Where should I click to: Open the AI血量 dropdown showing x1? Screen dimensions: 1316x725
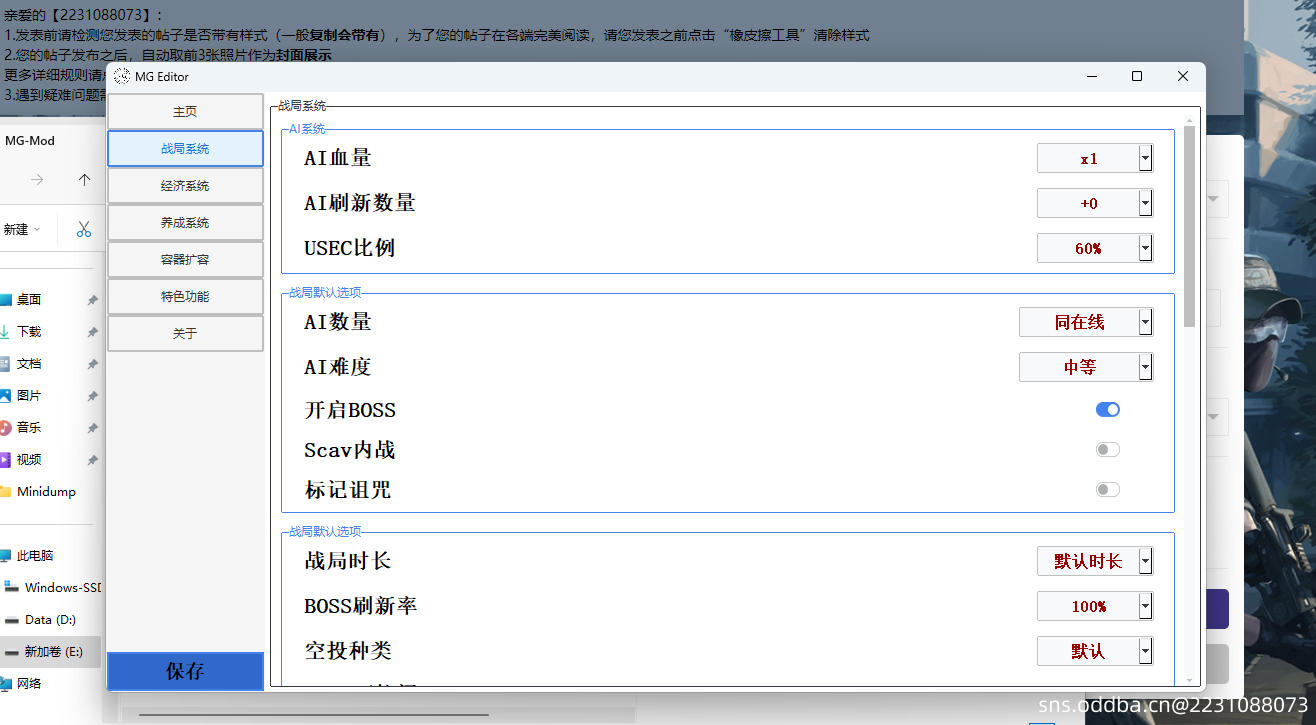[1095, 158]
